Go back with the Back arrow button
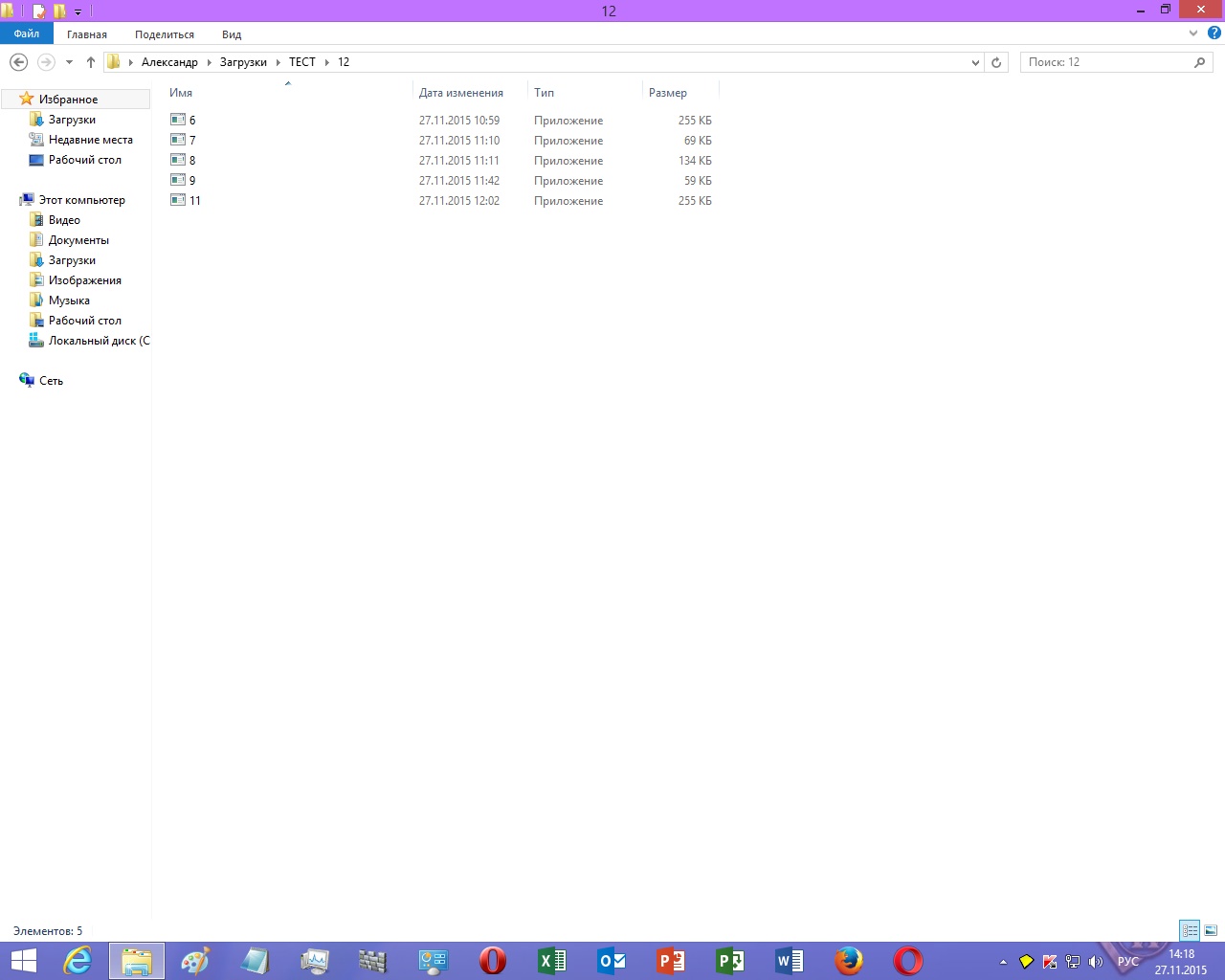Image resolution: width=1225 pixels, height=980 pixels. point(18,62)
